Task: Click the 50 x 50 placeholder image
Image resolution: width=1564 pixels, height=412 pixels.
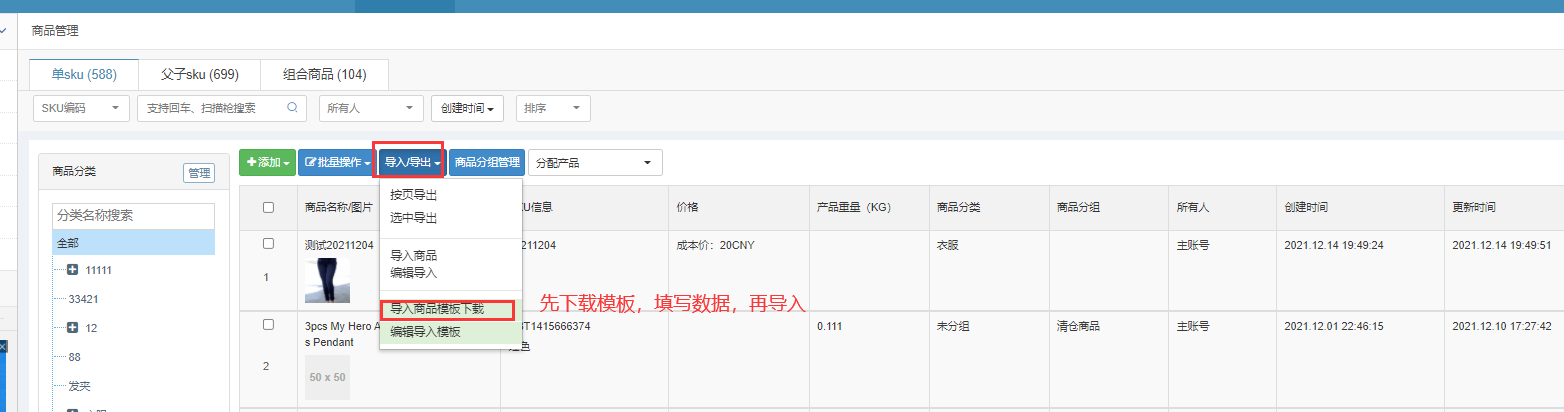Action: coord(327,377)
